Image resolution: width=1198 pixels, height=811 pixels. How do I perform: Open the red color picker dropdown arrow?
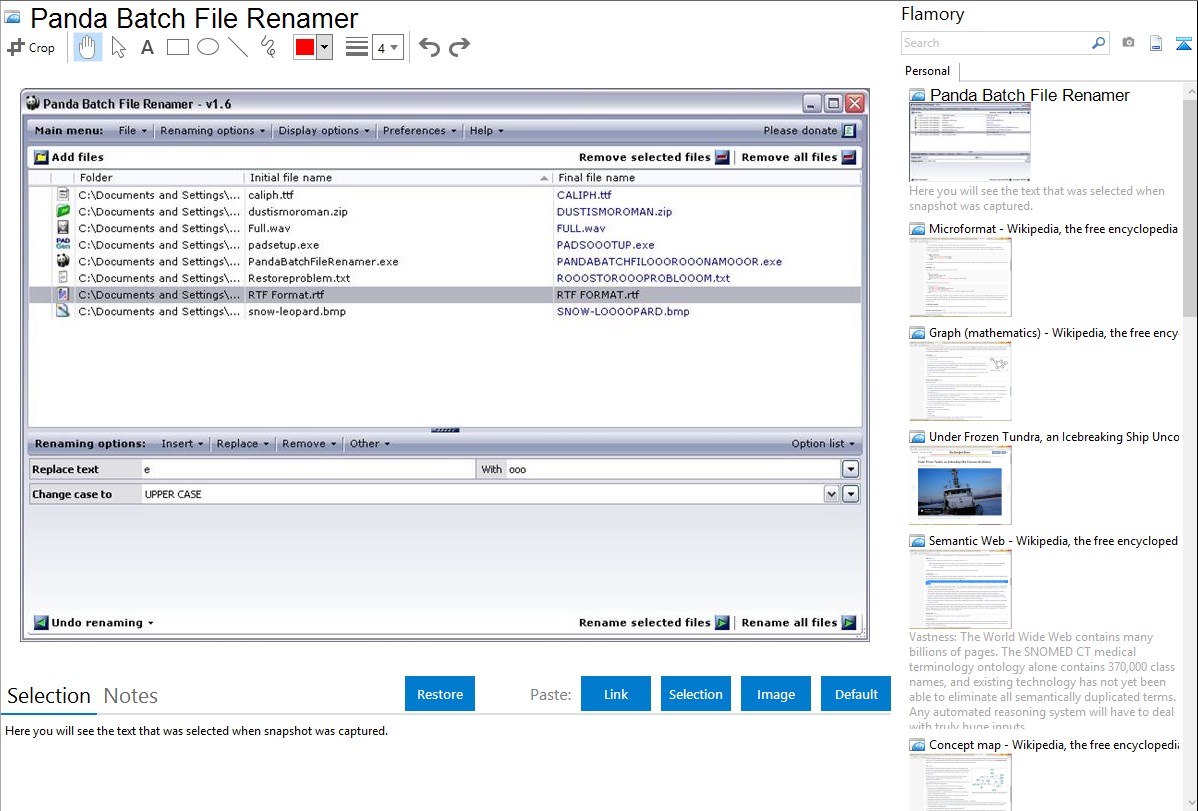(x=324, y=47)
